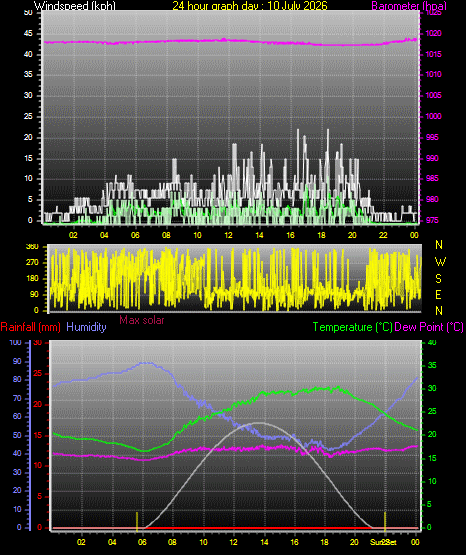Click the yellow sunset marker near Sun2Set

[385, 521]
